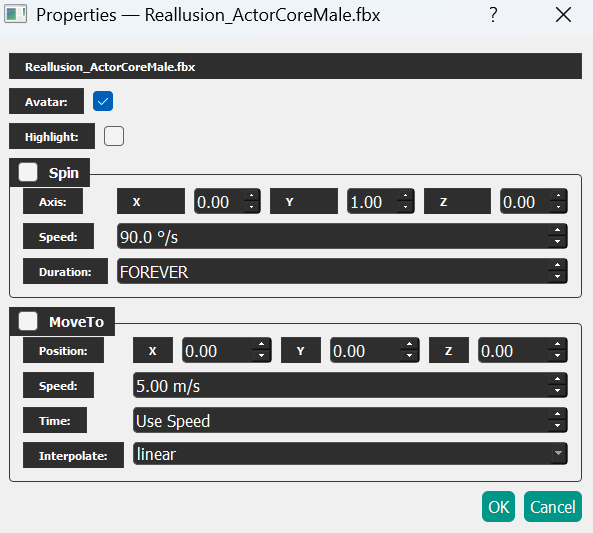Cancel the Properties dialog
Viewport: 593px width, 533px height.
pyautogui.click(x=553, y=507)
